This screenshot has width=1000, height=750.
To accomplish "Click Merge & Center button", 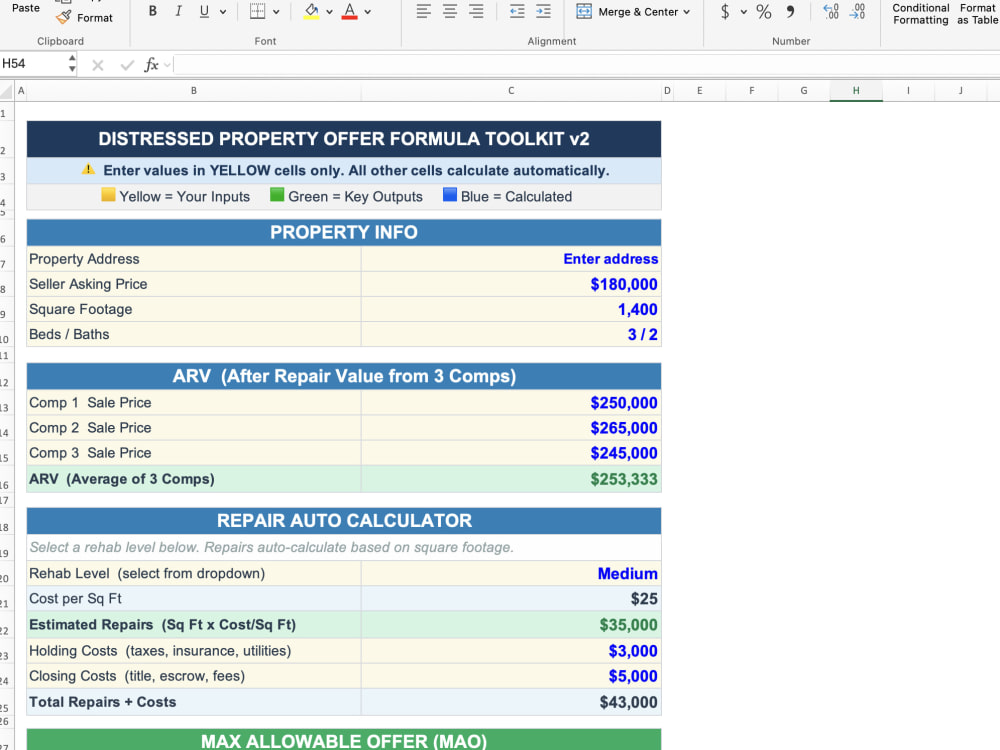I will pos(627,11).
